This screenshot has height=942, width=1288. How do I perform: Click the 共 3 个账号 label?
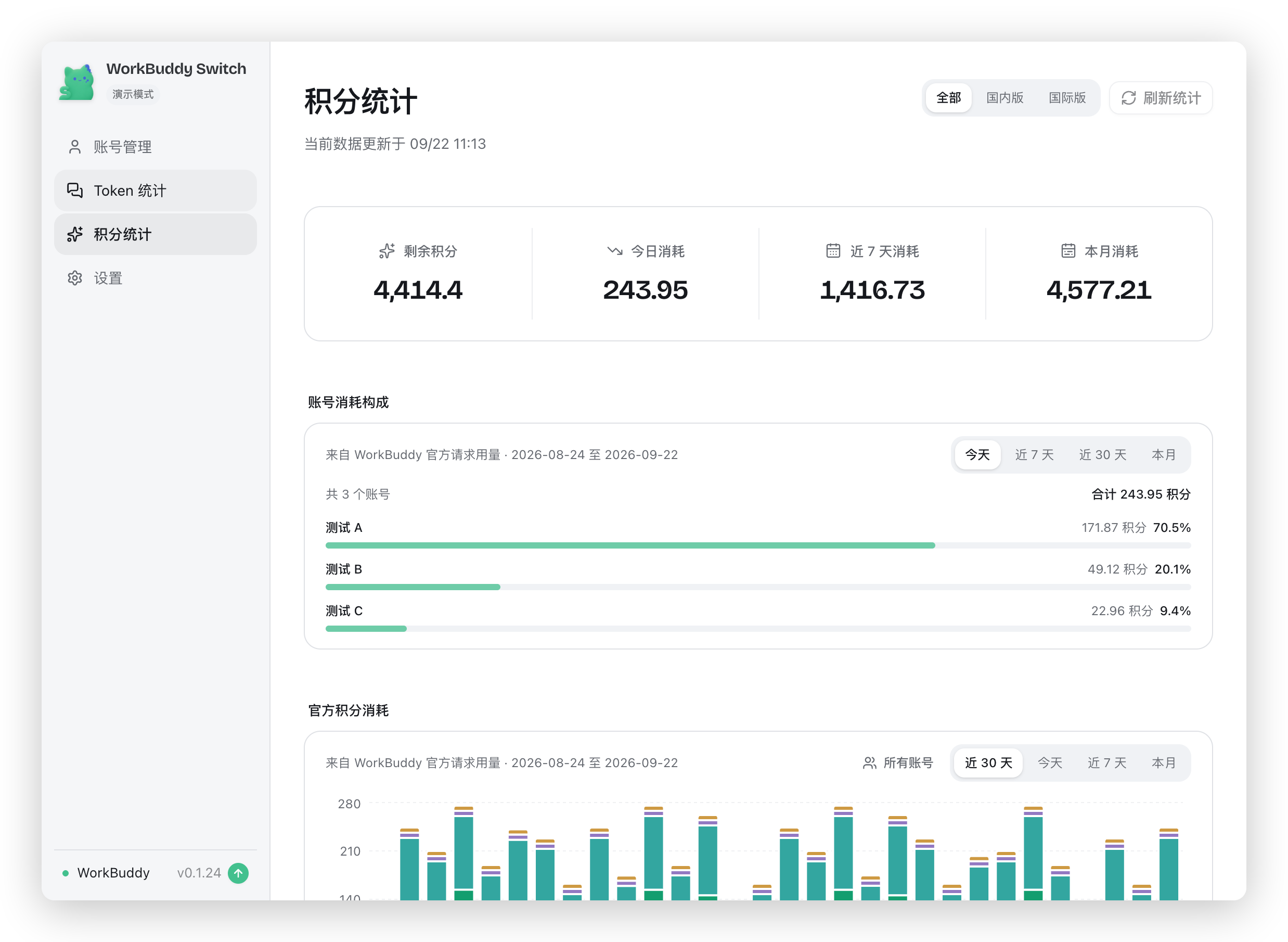357,494
